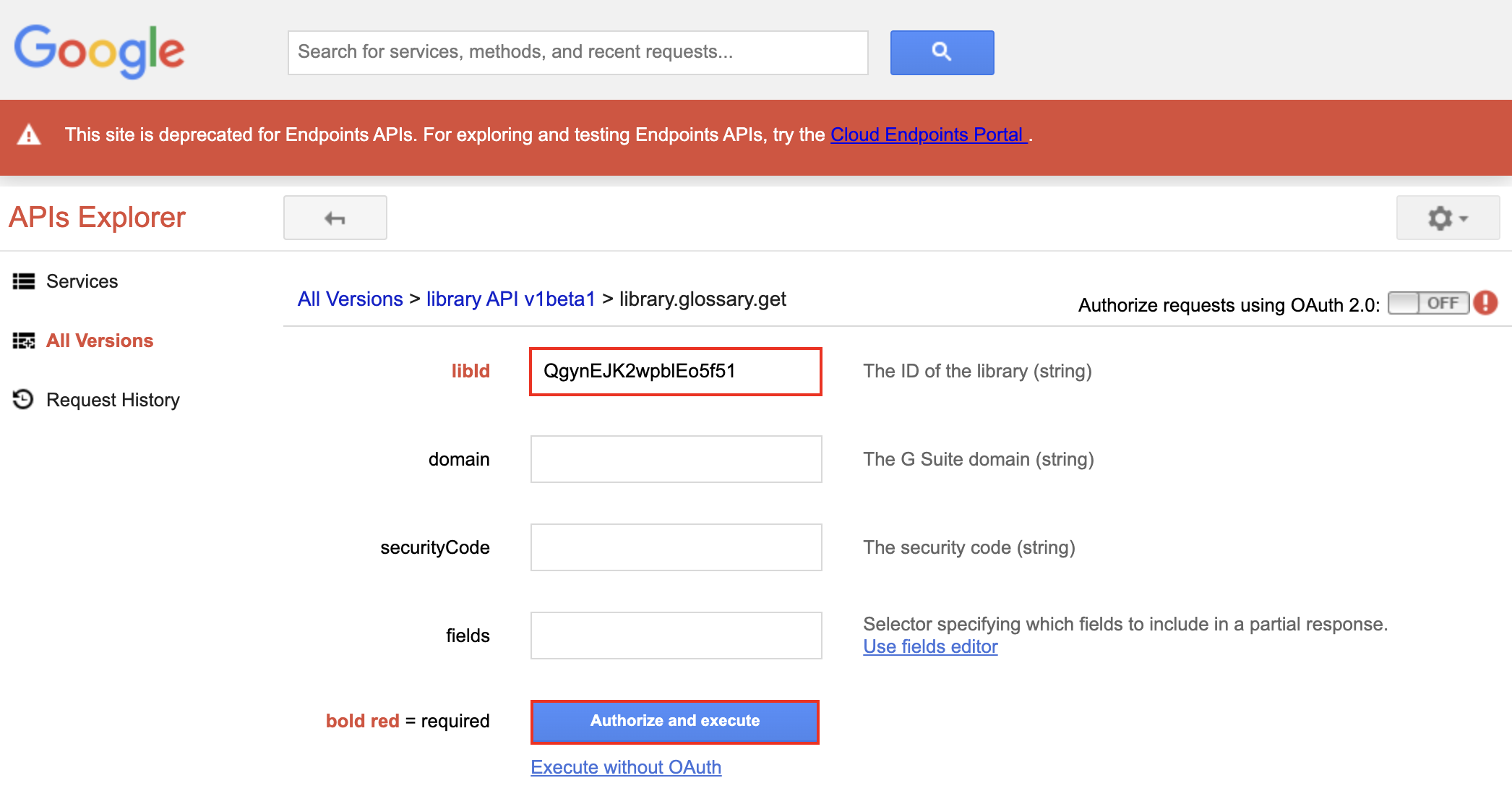This screenshot has height=804, width=1512.
Task: Click the libId input field
Action: (676, 372)
